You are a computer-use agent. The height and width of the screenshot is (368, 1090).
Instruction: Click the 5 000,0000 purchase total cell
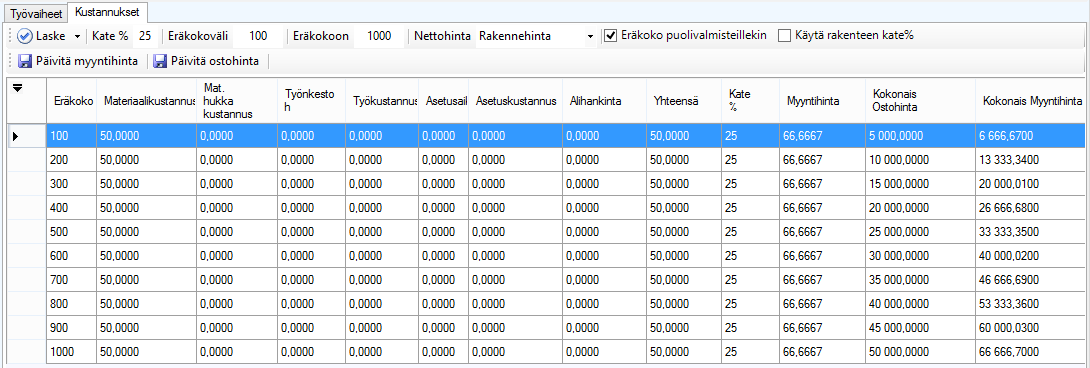click(920, 136)
